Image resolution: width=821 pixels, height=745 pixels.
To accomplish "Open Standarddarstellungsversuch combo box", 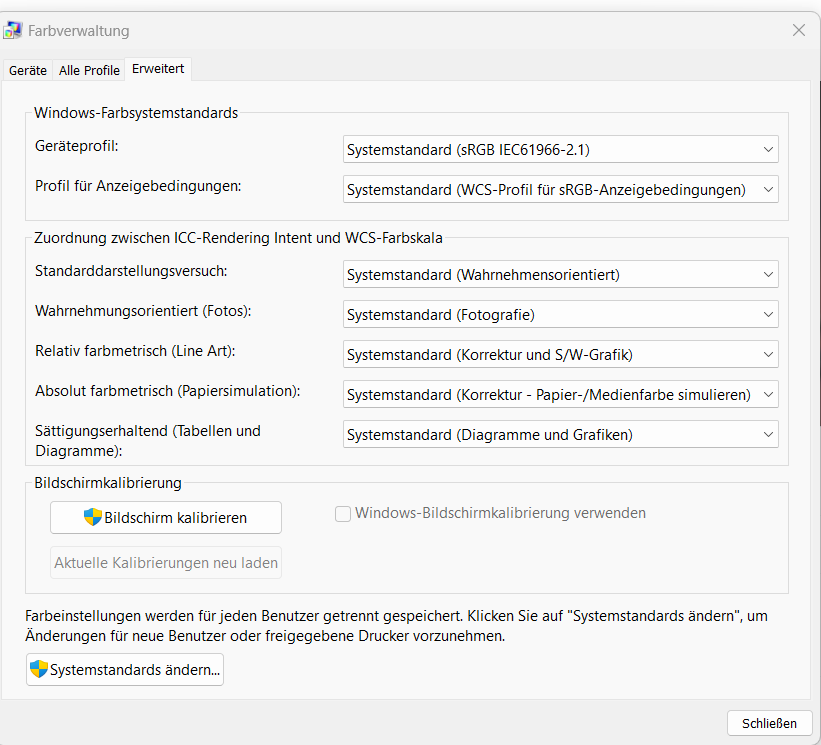I will (x=560, y=274).
